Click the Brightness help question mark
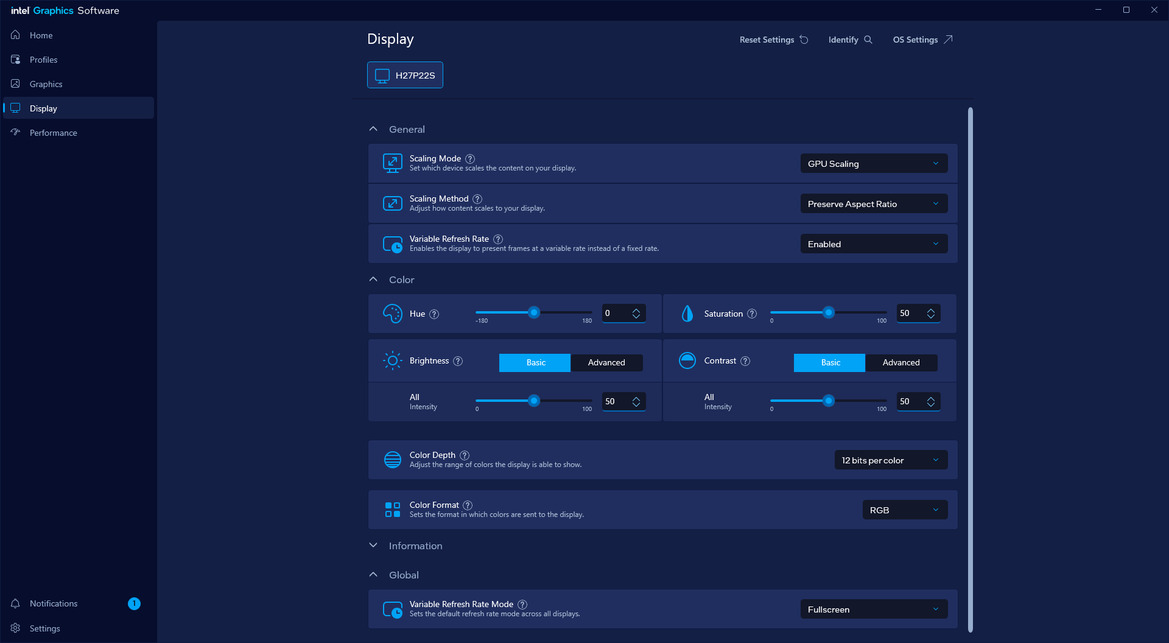Viewport: 1169px width, 643px height. [x=458, y=361]
